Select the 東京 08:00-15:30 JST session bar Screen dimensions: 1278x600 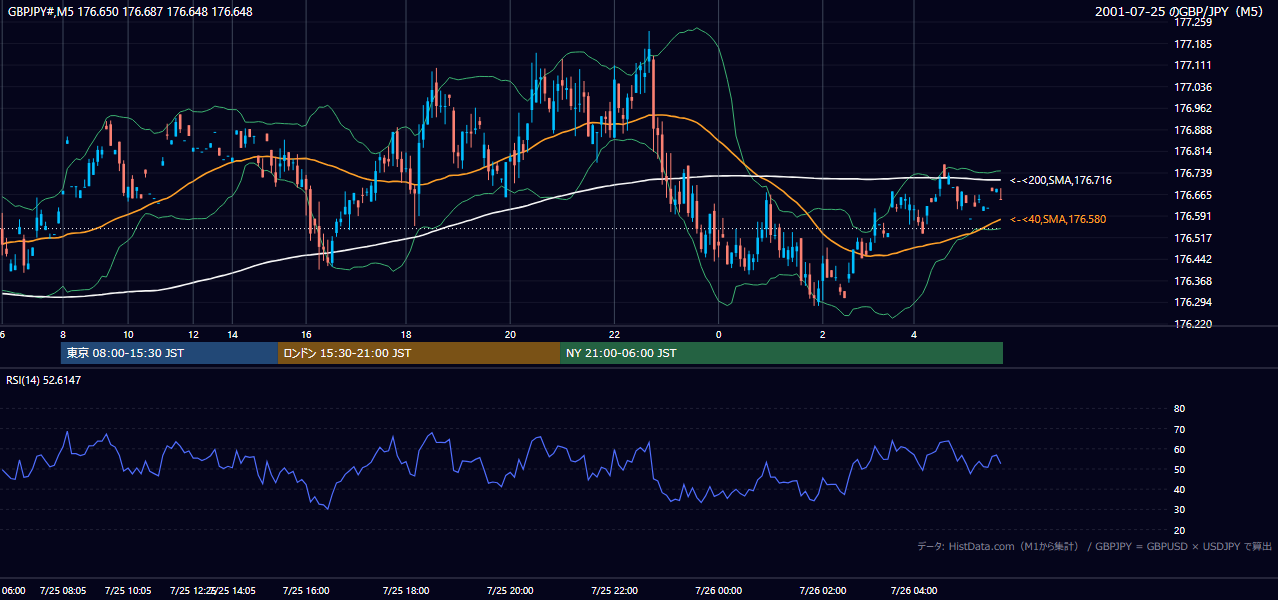click(x=169, y=353)
